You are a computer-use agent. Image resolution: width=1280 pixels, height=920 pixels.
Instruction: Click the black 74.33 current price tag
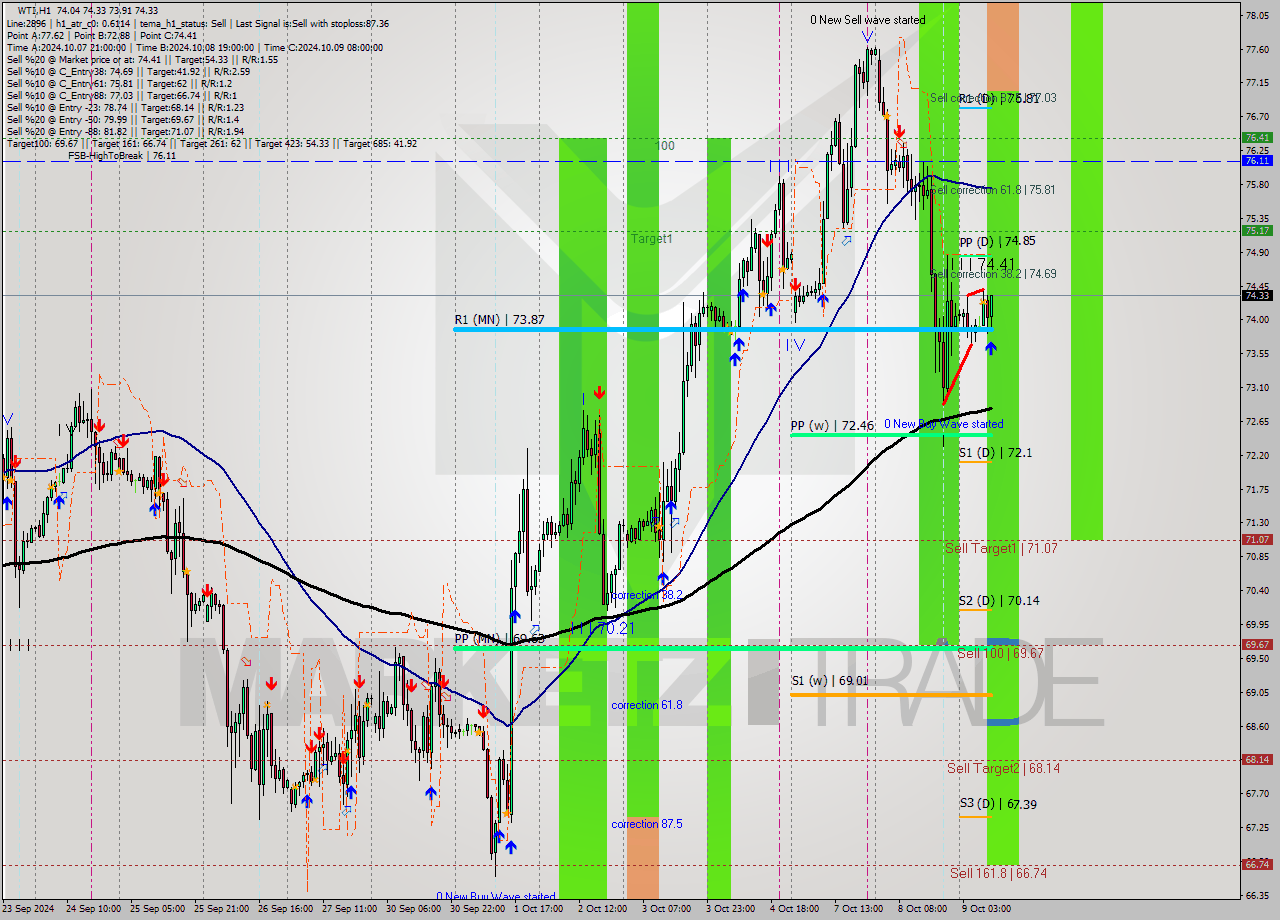[1257, 295]
